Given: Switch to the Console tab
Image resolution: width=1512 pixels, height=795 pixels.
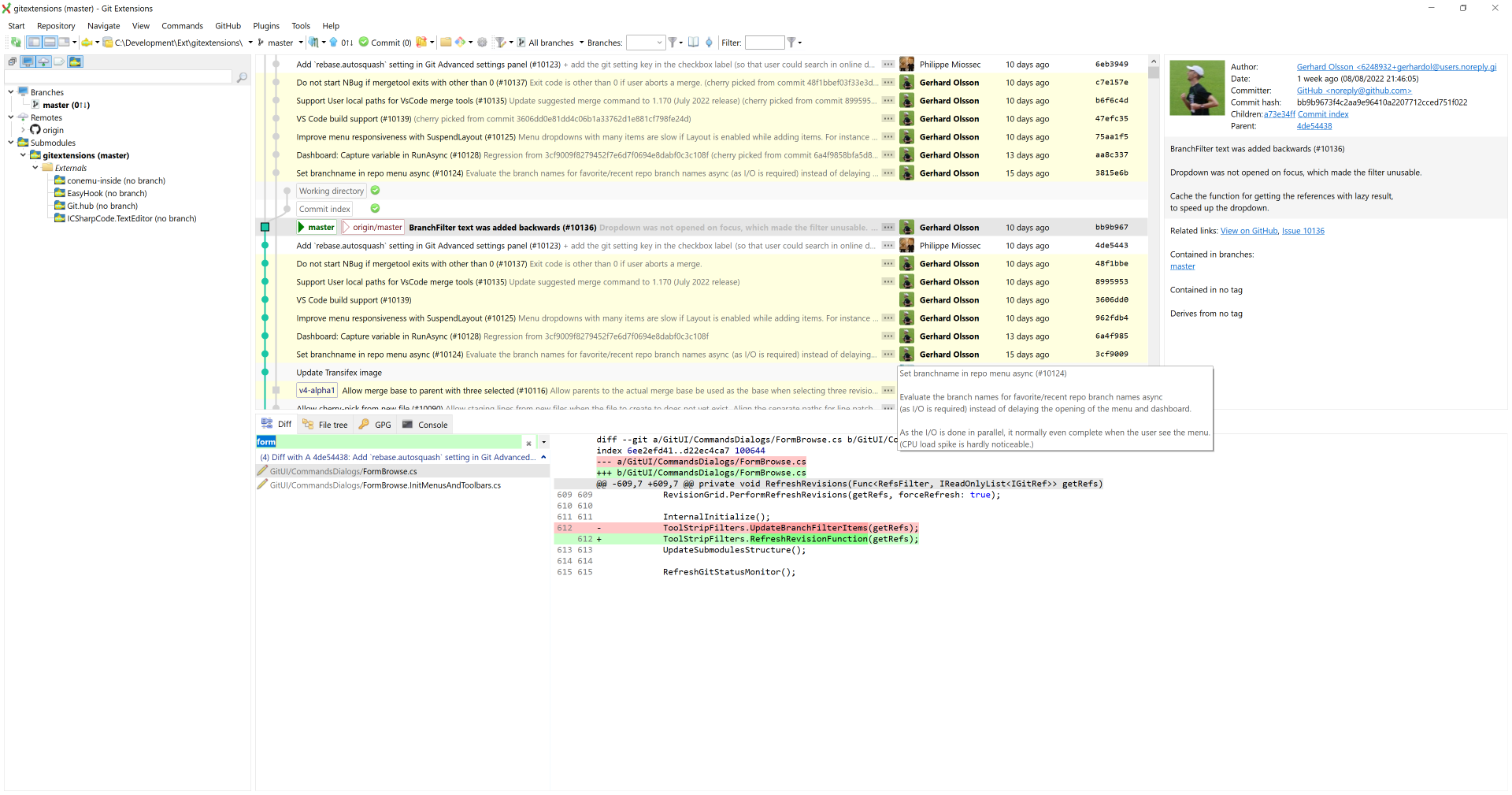Looking at the screenshot, I should (432, 424).
